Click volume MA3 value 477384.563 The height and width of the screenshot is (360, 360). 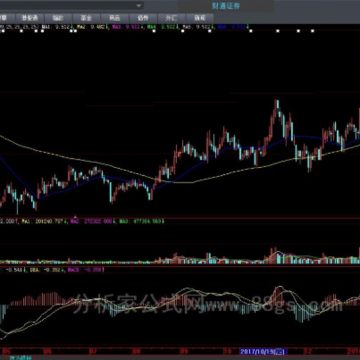[x=140, y=221]
